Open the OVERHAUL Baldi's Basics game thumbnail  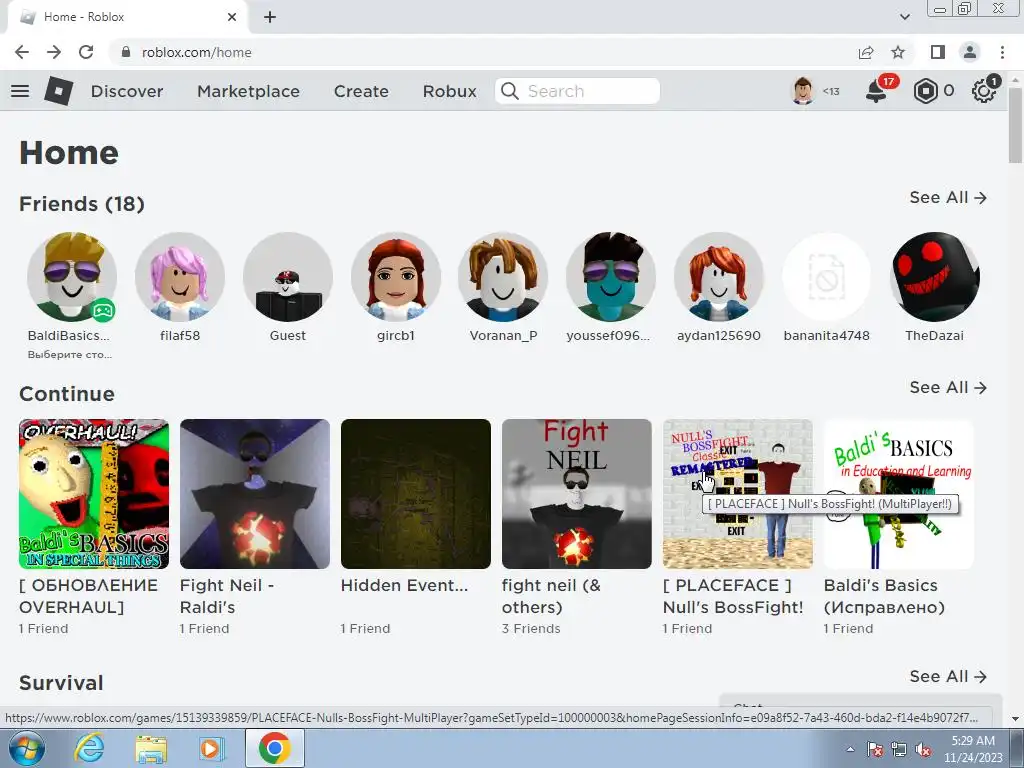click(x=94, y=494)
